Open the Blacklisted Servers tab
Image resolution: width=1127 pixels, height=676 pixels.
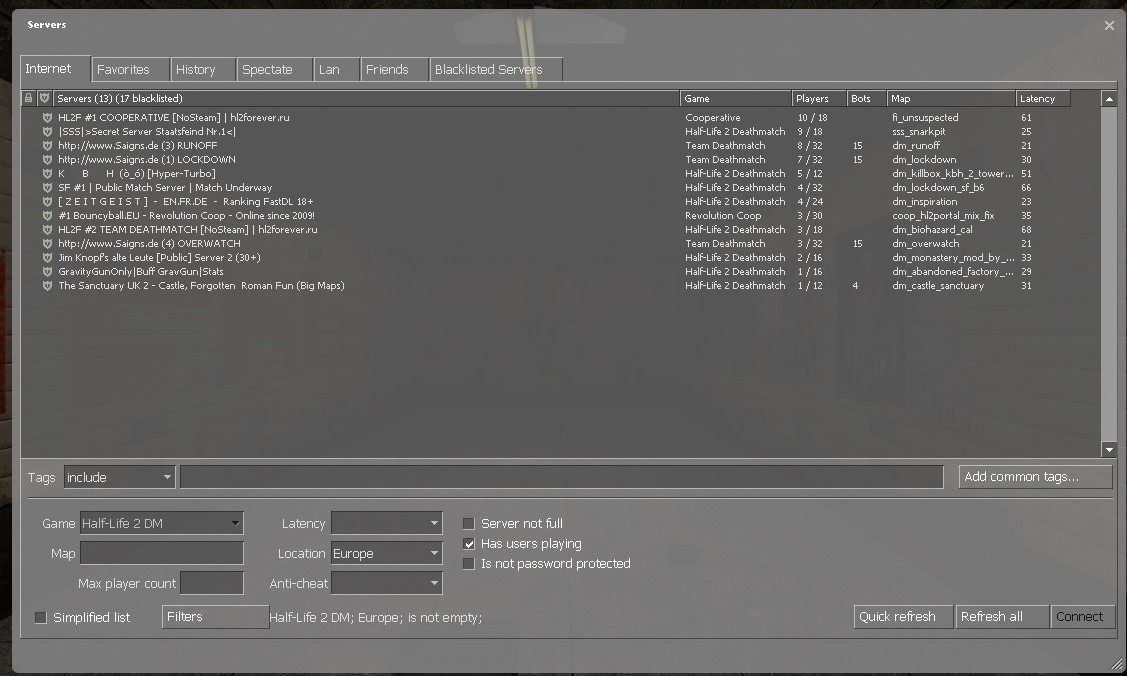click(496, 70)
